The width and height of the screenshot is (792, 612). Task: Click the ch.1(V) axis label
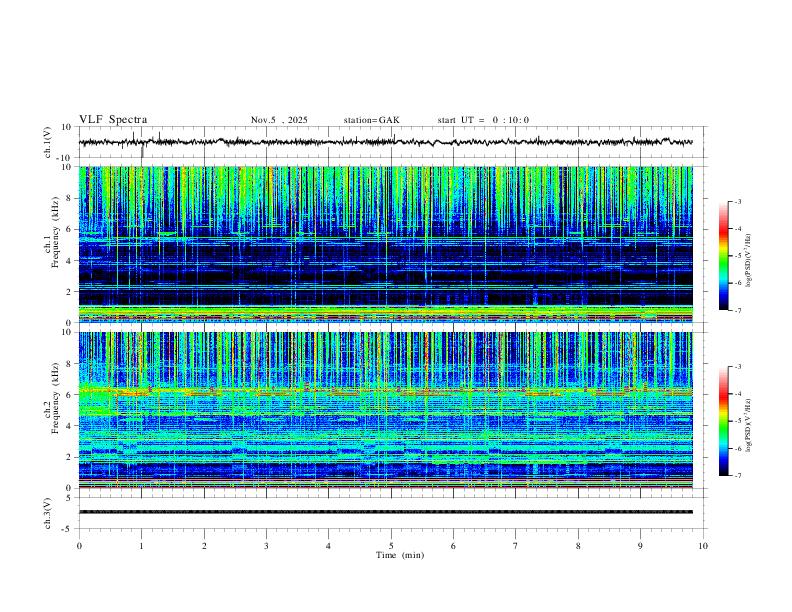click(48, 142)
